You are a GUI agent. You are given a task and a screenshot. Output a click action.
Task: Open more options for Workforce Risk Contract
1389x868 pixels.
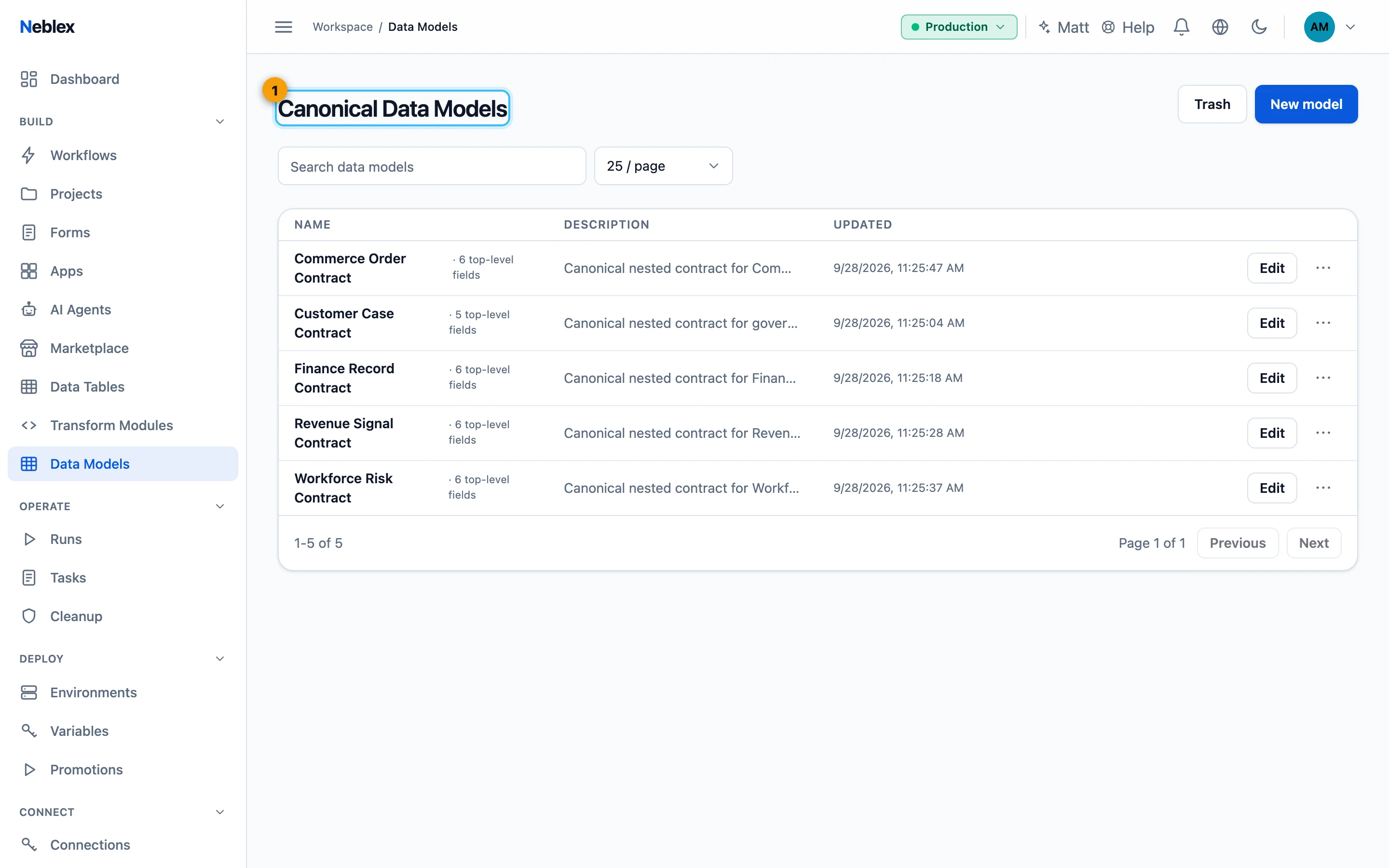coord(1323,488)
